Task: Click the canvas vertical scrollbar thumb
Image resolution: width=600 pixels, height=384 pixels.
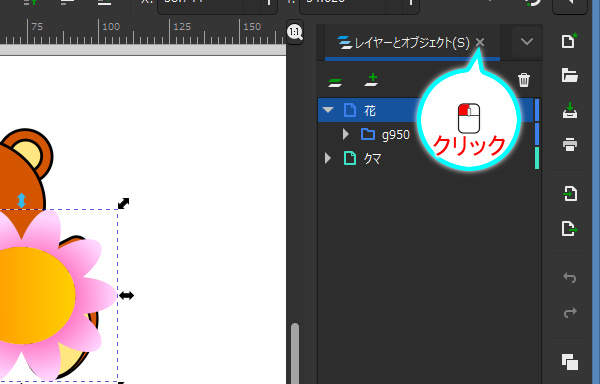Action: coord(295,353)
